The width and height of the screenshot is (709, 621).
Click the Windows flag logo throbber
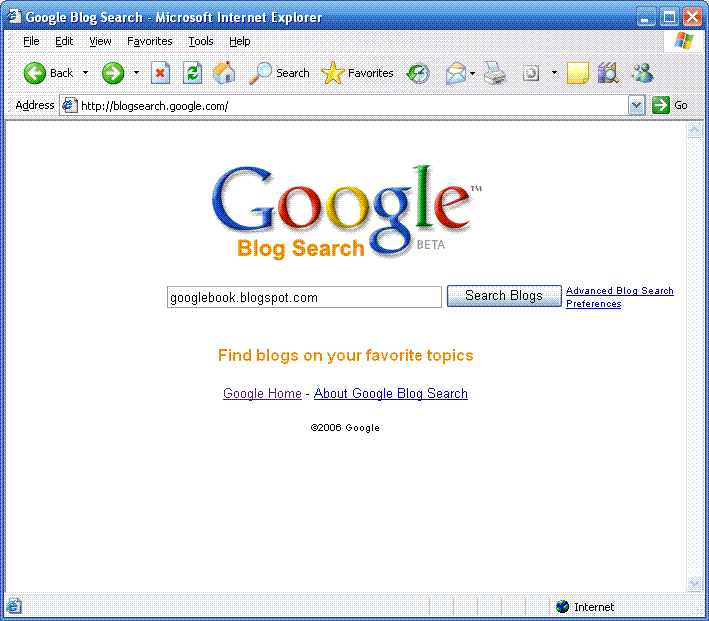(684, 41)
